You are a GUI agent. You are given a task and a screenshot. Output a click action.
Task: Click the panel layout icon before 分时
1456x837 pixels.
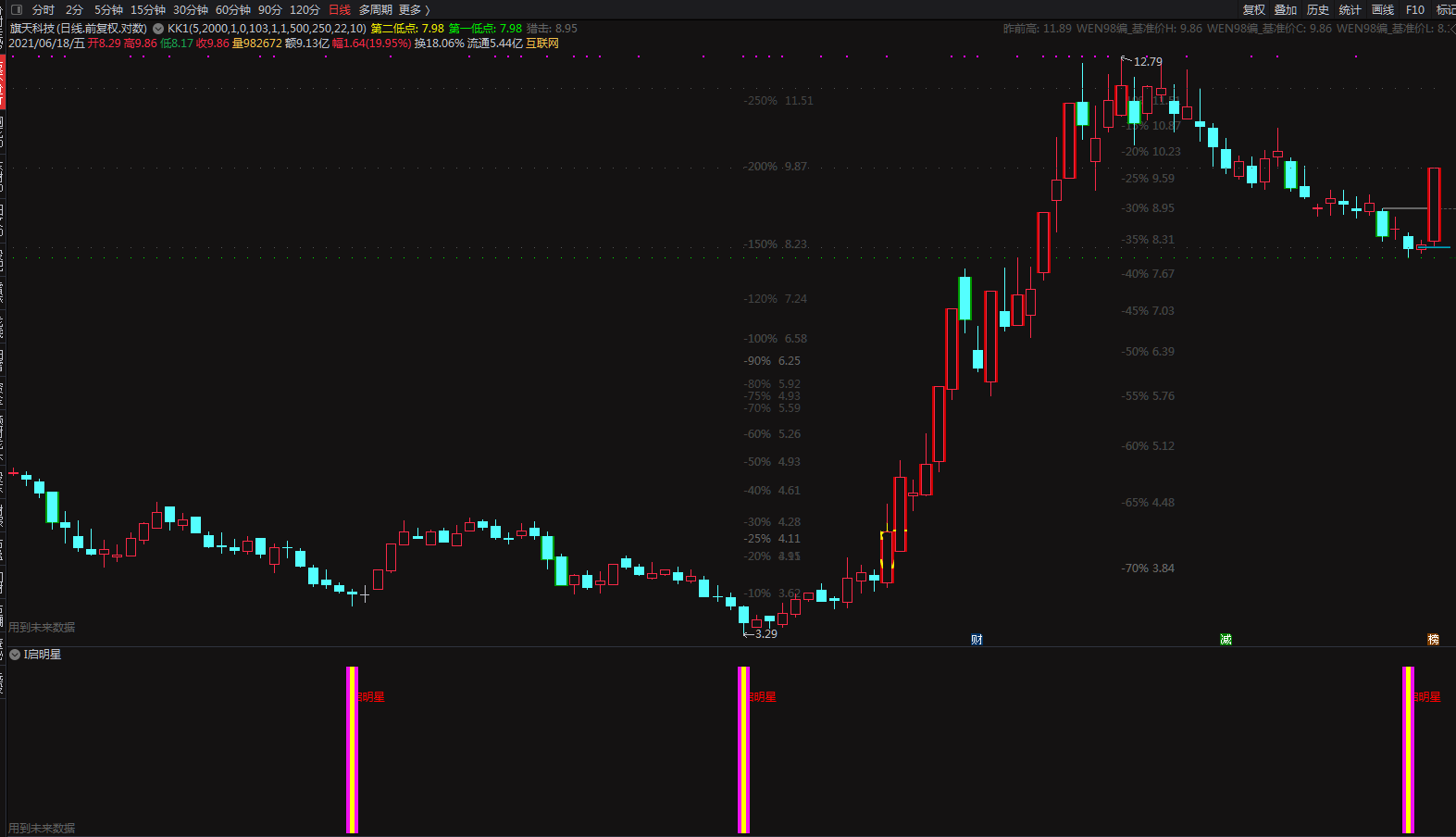[x=16, y=9]
